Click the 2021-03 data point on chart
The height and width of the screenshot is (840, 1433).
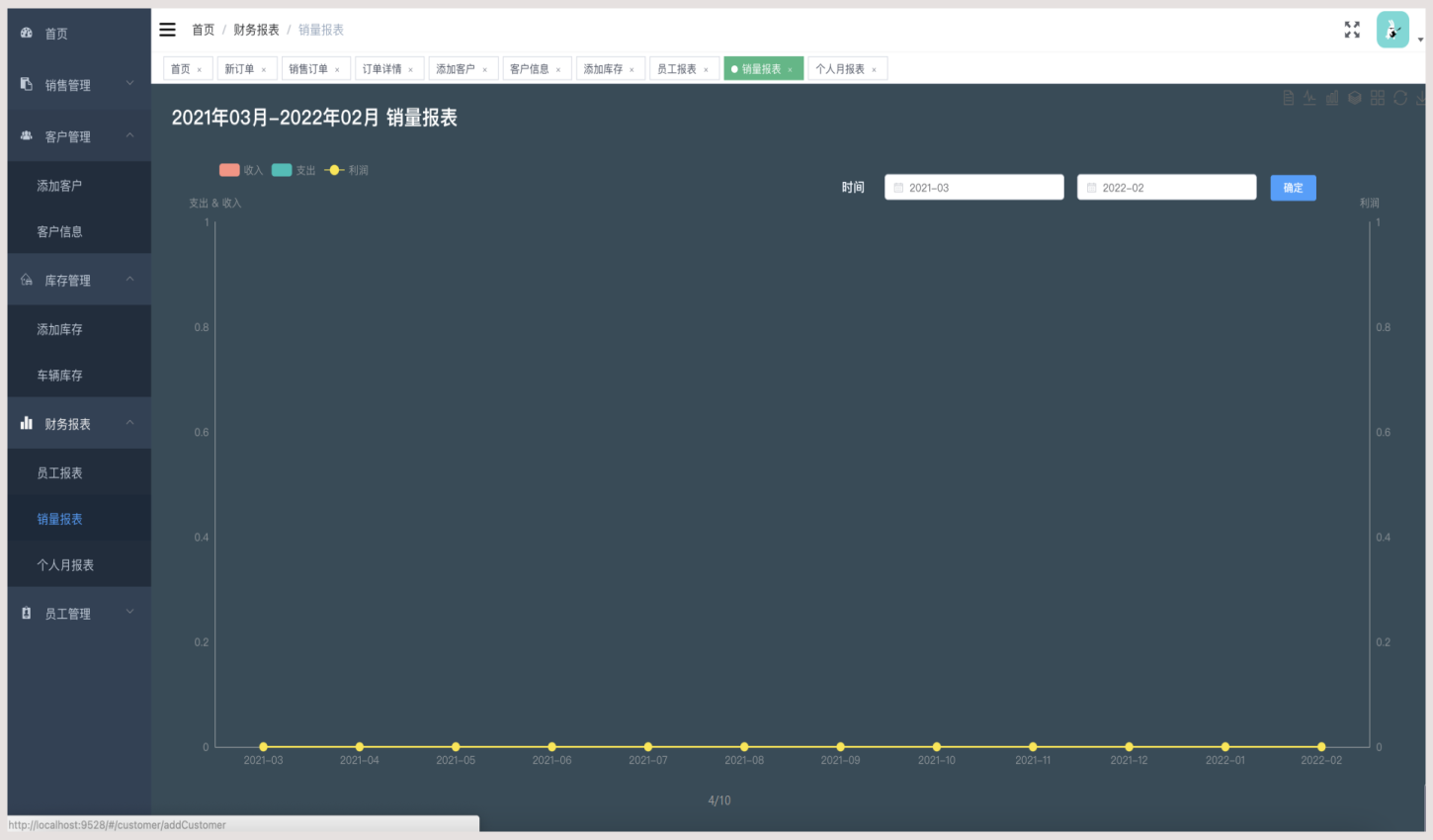(x=263, y=746)
